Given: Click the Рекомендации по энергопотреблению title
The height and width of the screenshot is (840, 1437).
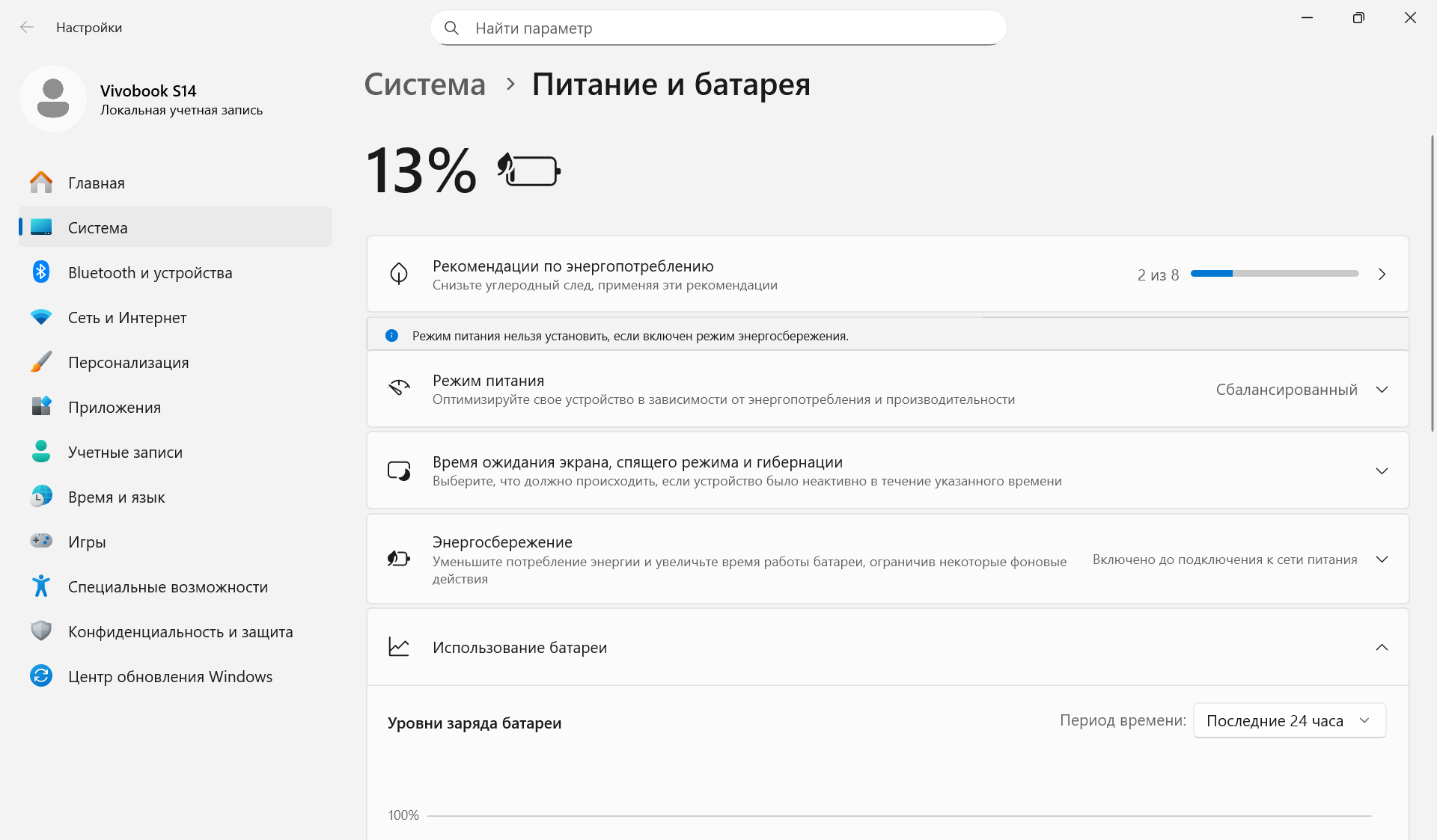Looking at the screenshot, I should [x=573, y=266].
